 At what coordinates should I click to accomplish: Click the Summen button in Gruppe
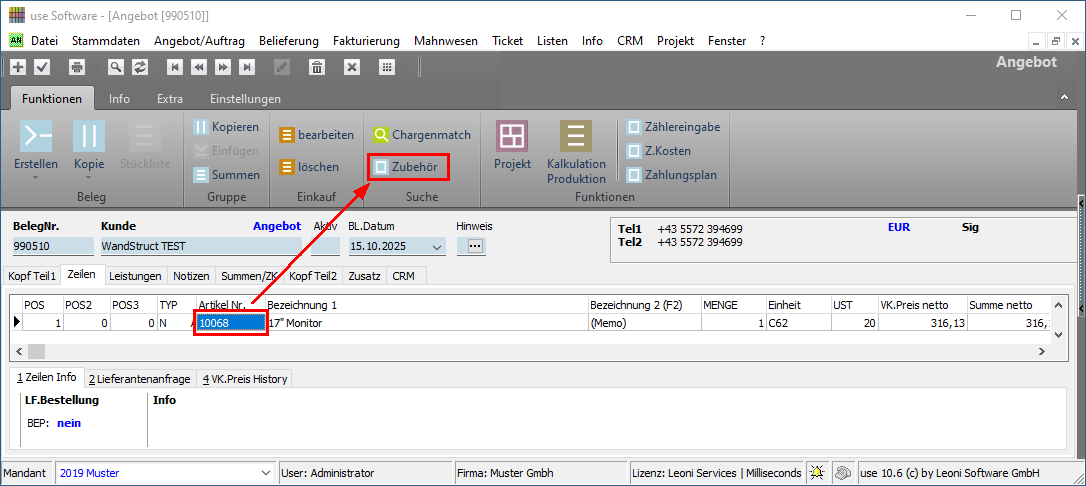(x=227, y=175)
